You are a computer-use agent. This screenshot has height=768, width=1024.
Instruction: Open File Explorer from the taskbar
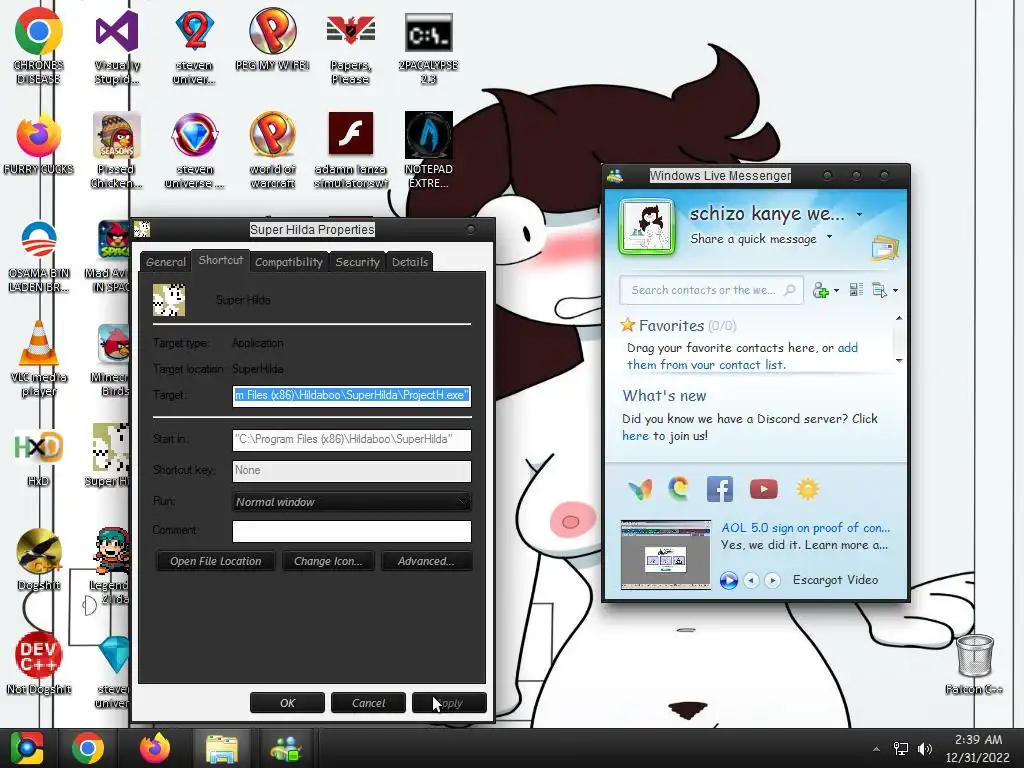click(x=221, y=748)
